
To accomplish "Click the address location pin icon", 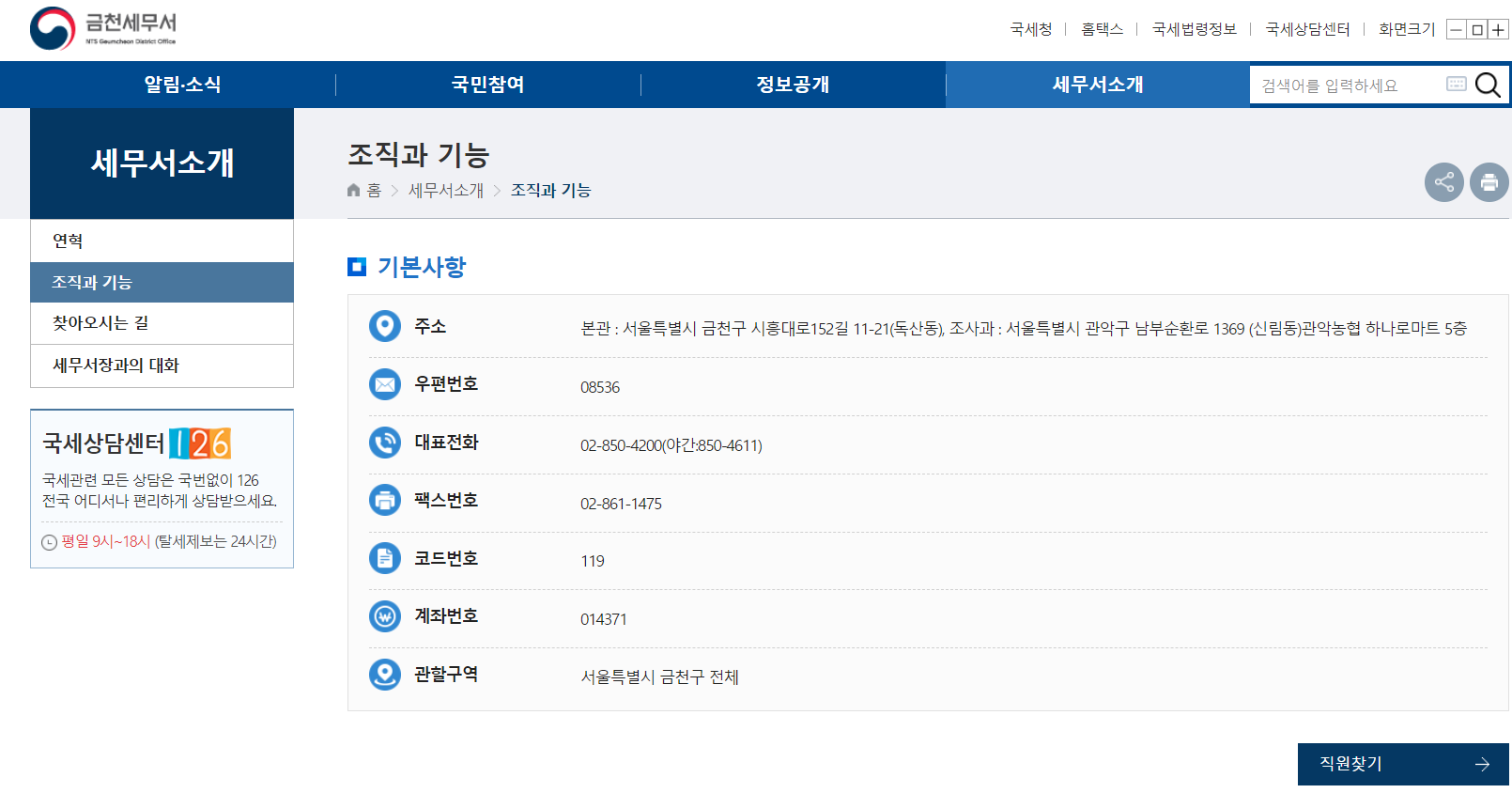I will 385,326.
